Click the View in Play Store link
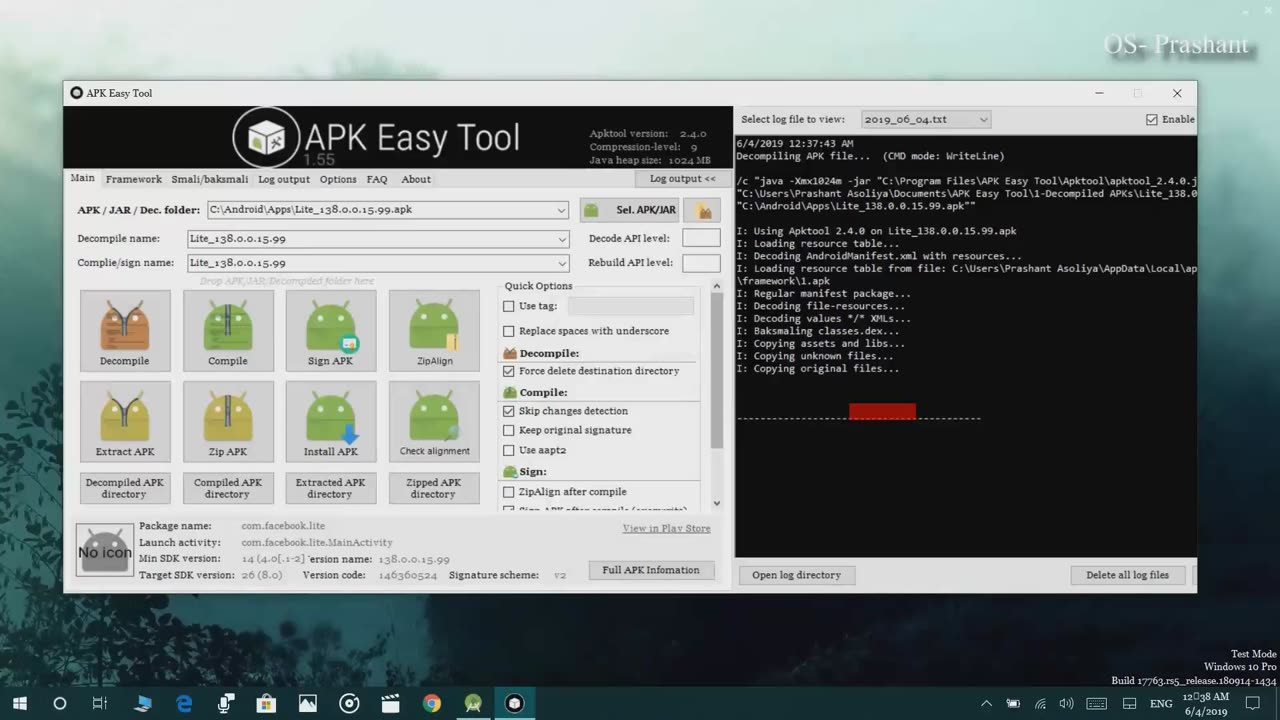This screenshot has width=1280, height=720. (x=667, y=528)
